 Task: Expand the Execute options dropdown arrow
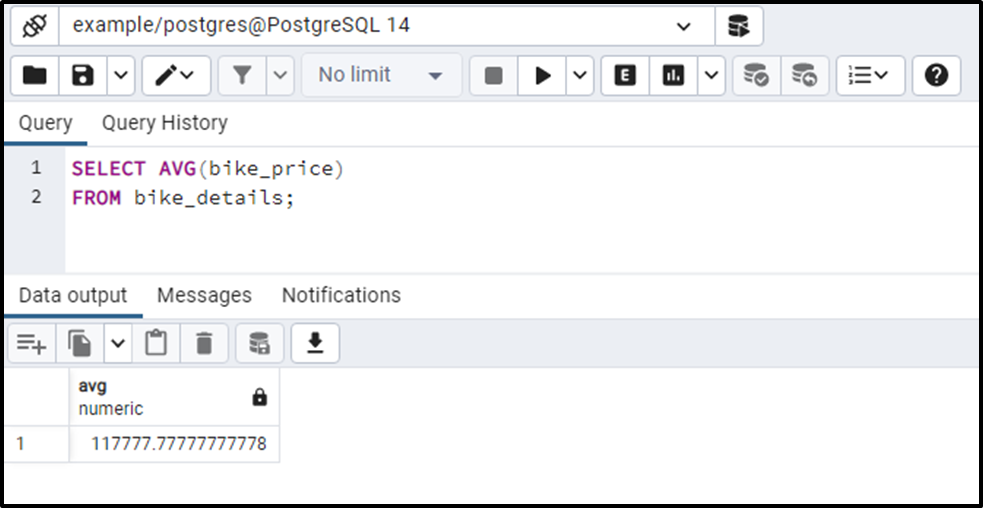580,75
